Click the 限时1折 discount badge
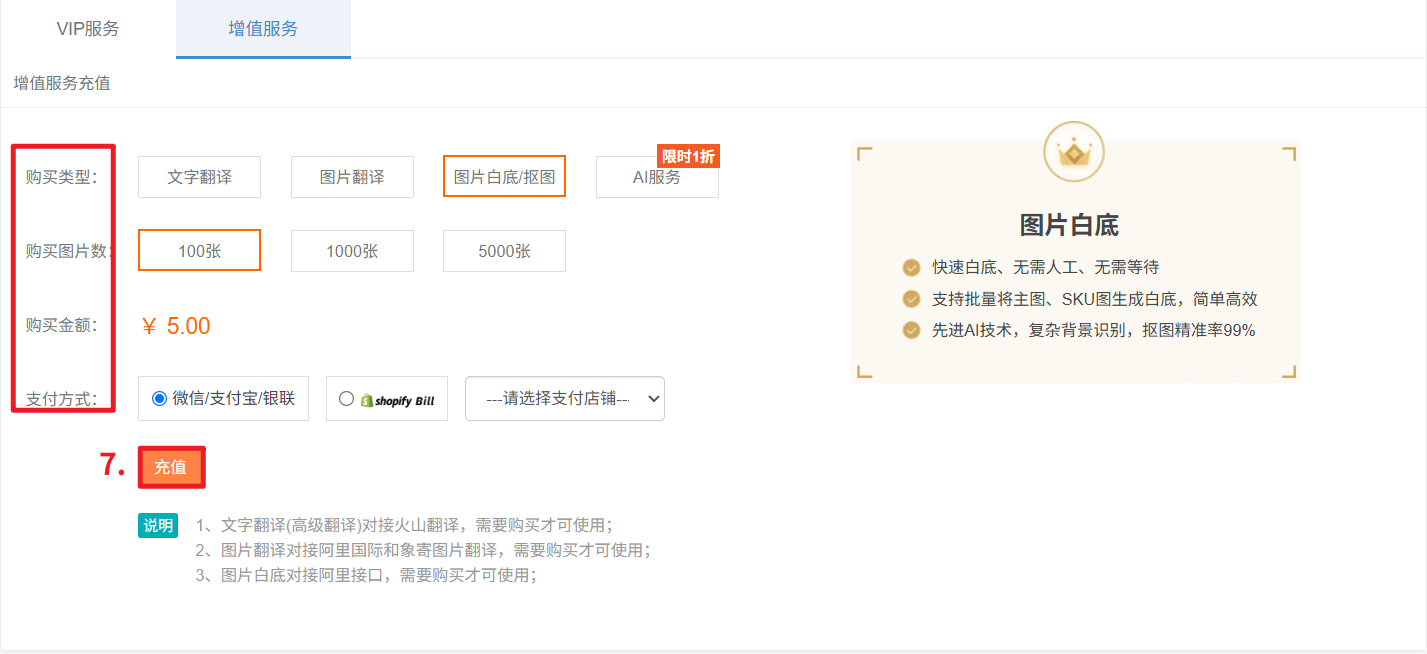The image size is (1427, 654). (x=688, y=156)
